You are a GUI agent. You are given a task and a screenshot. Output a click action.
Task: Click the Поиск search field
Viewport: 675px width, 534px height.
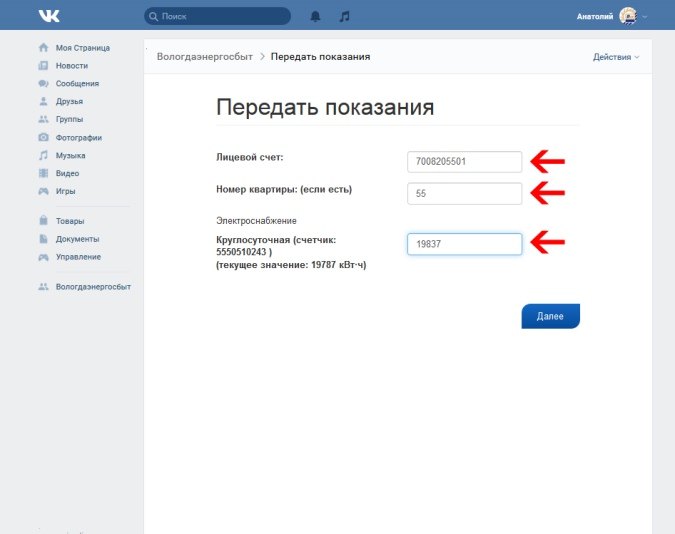pyautogui.click(x=217, y=16)
